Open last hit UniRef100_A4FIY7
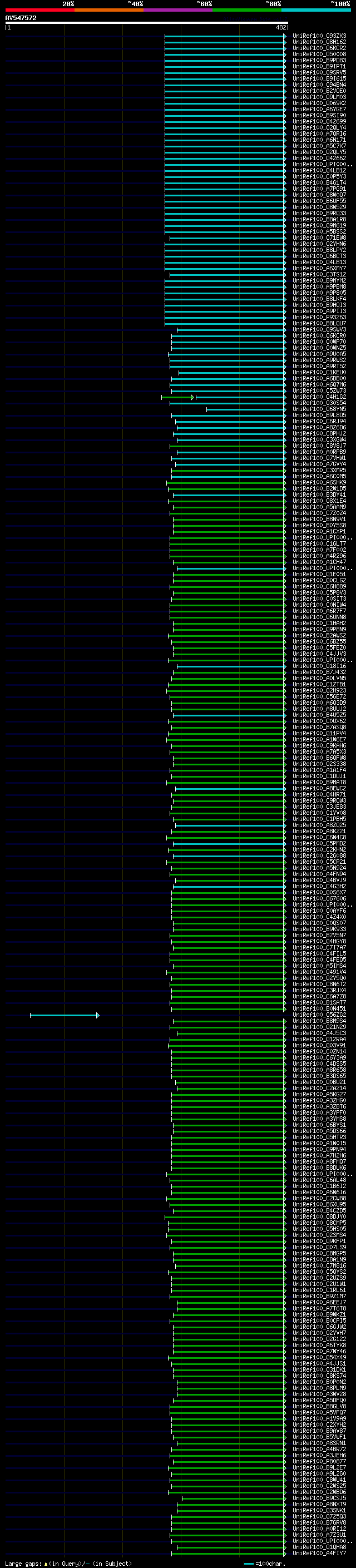356x1568 pixels. (319, 1554)
